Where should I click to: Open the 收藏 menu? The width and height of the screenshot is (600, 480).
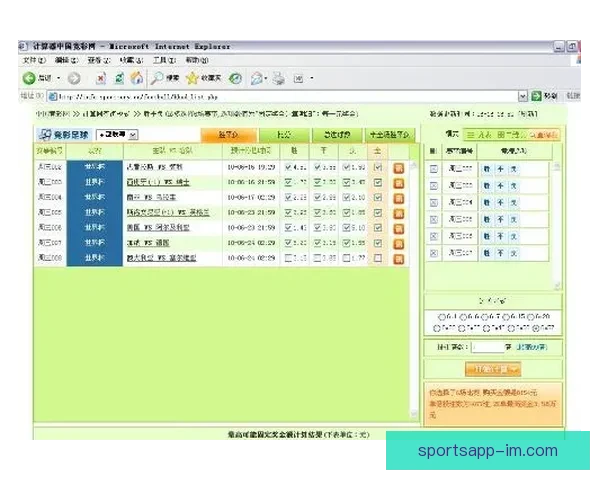tap(131, 60)
